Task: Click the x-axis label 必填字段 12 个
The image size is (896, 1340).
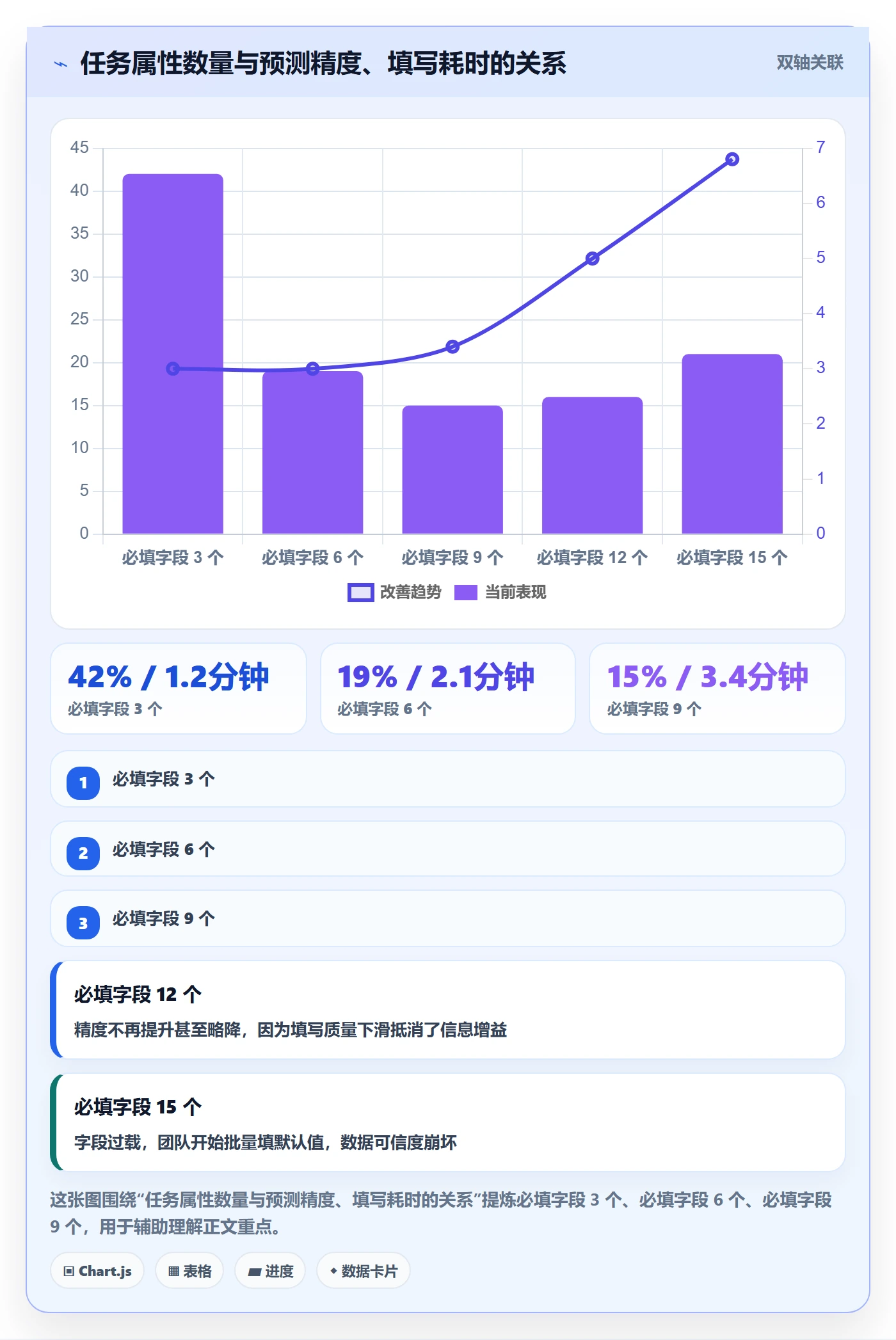Action: [x=593, y=558]
